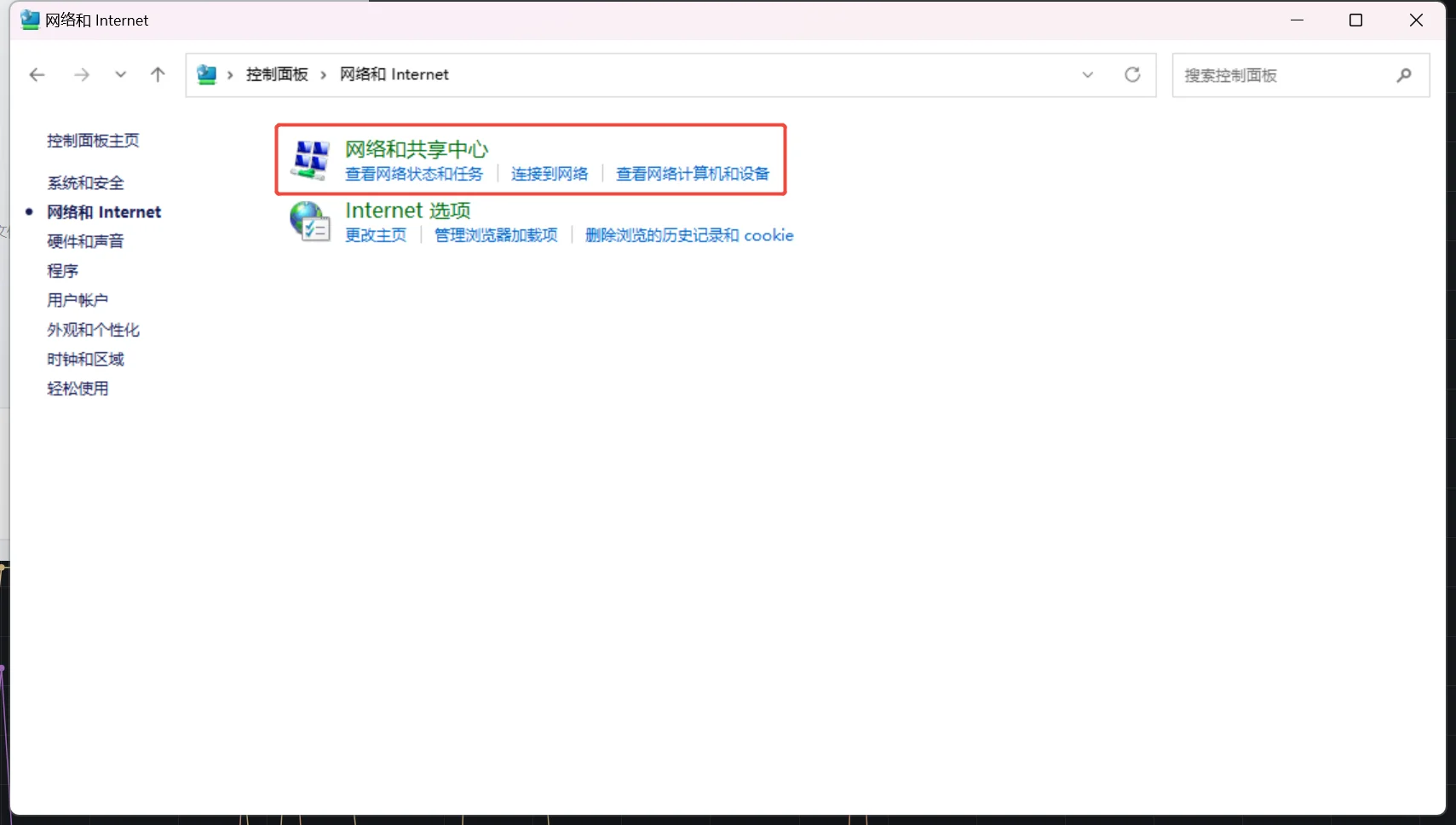Expand the address bar history dropdown
Viewport: 1456px width, 825px height.
pos(1088,75)
